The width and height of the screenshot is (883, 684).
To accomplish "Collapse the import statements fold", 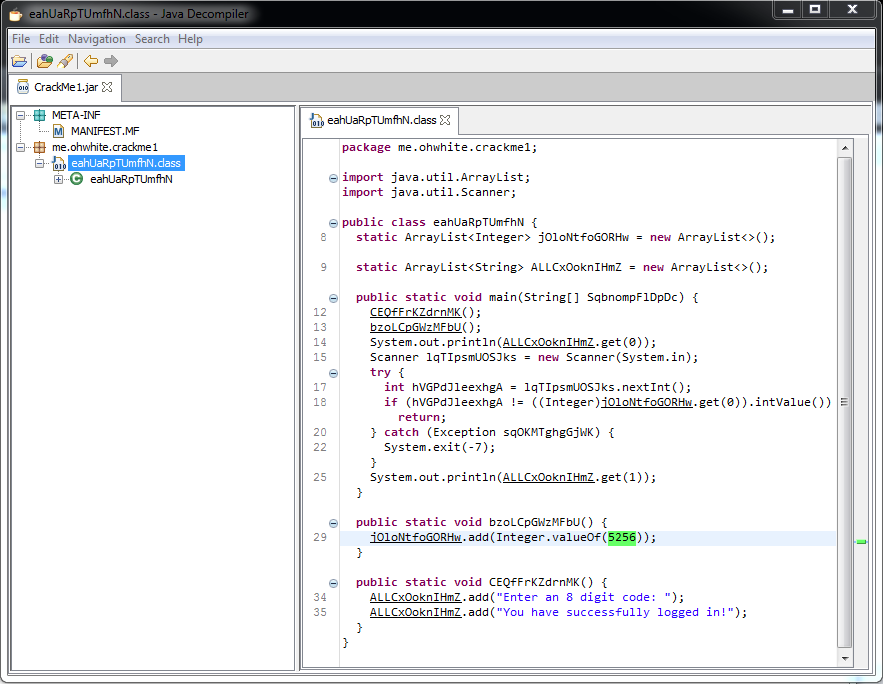I will click(333, 178).
